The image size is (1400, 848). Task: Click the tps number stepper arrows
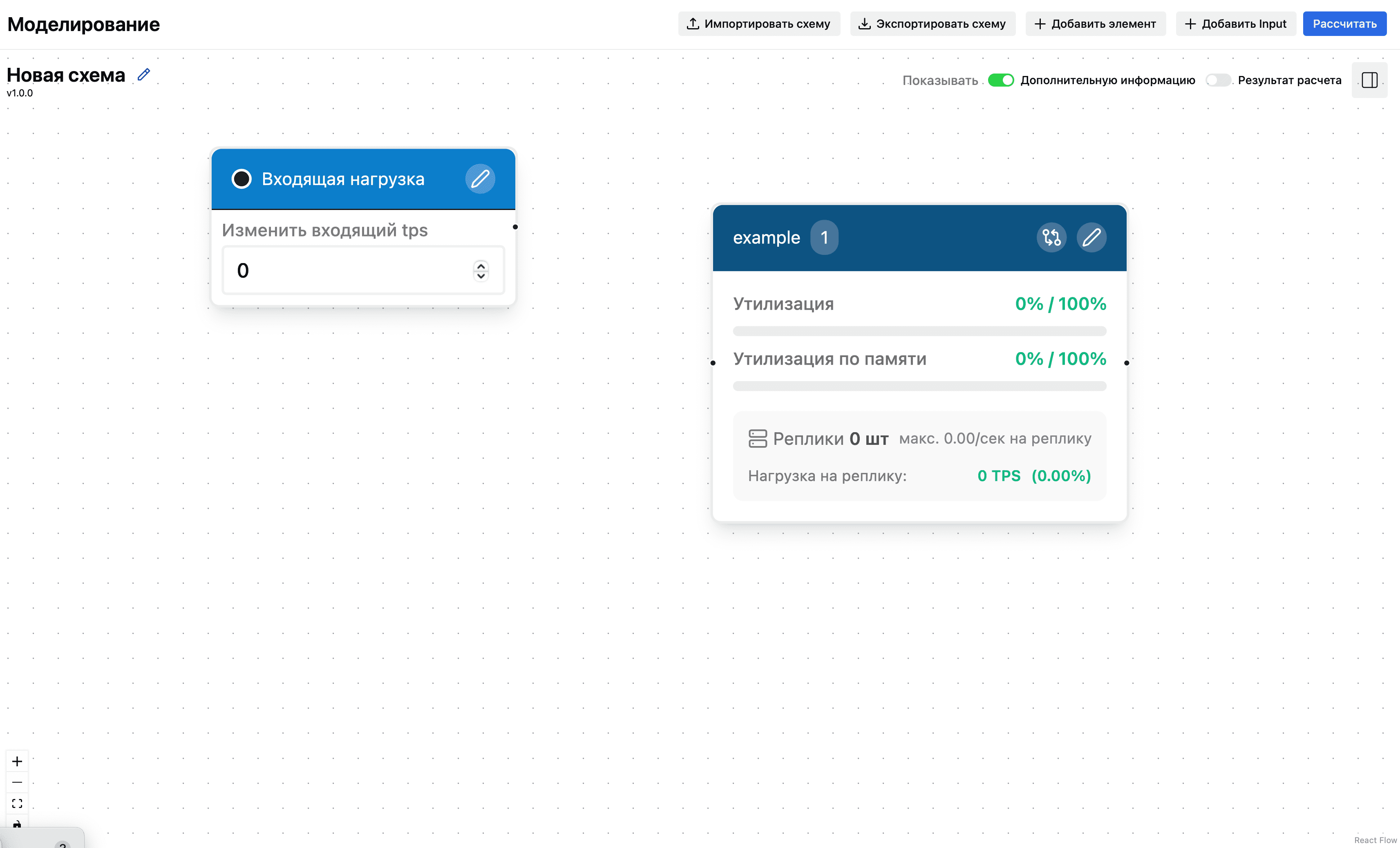pos(481,270)
